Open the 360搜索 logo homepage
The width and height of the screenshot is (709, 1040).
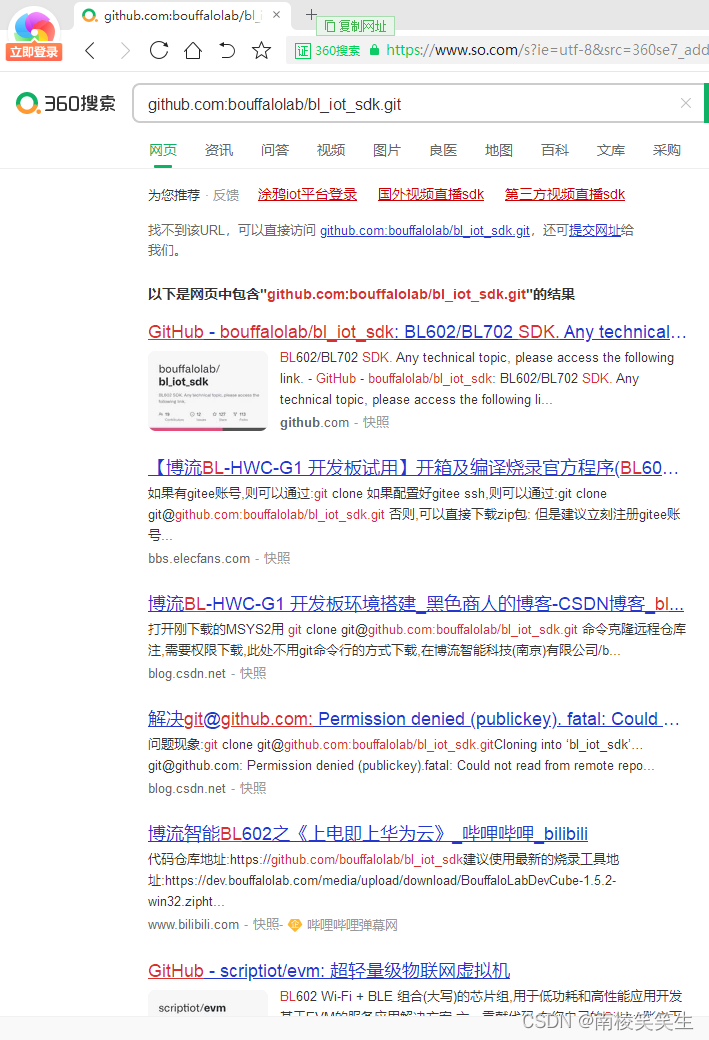coord(66,103)
